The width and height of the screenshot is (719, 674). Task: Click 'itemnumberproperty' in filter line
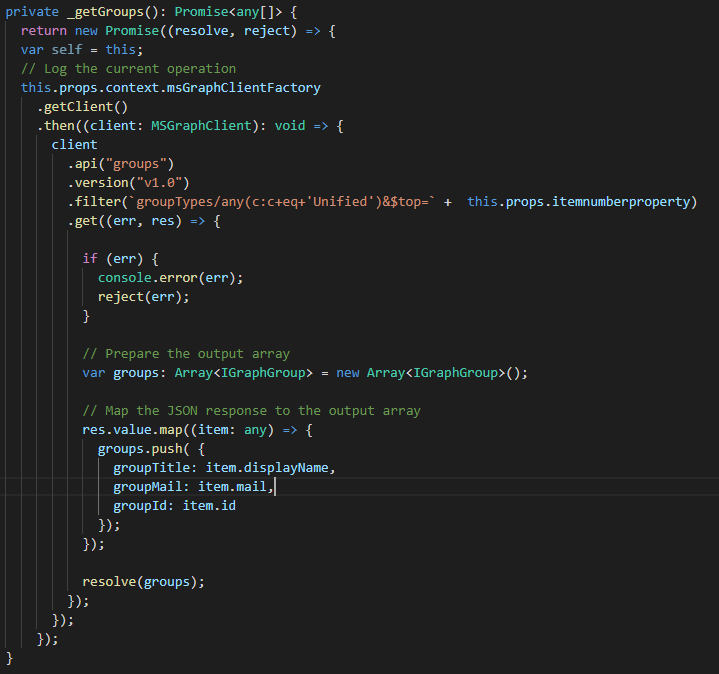tap(621, 202)
